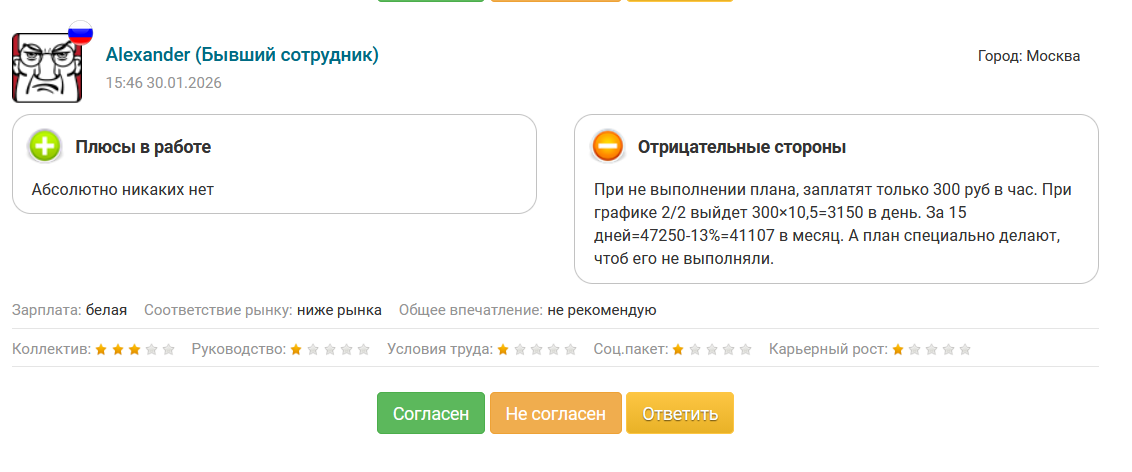Click first star of Соц.пакет rating

(x=678, y=349)
